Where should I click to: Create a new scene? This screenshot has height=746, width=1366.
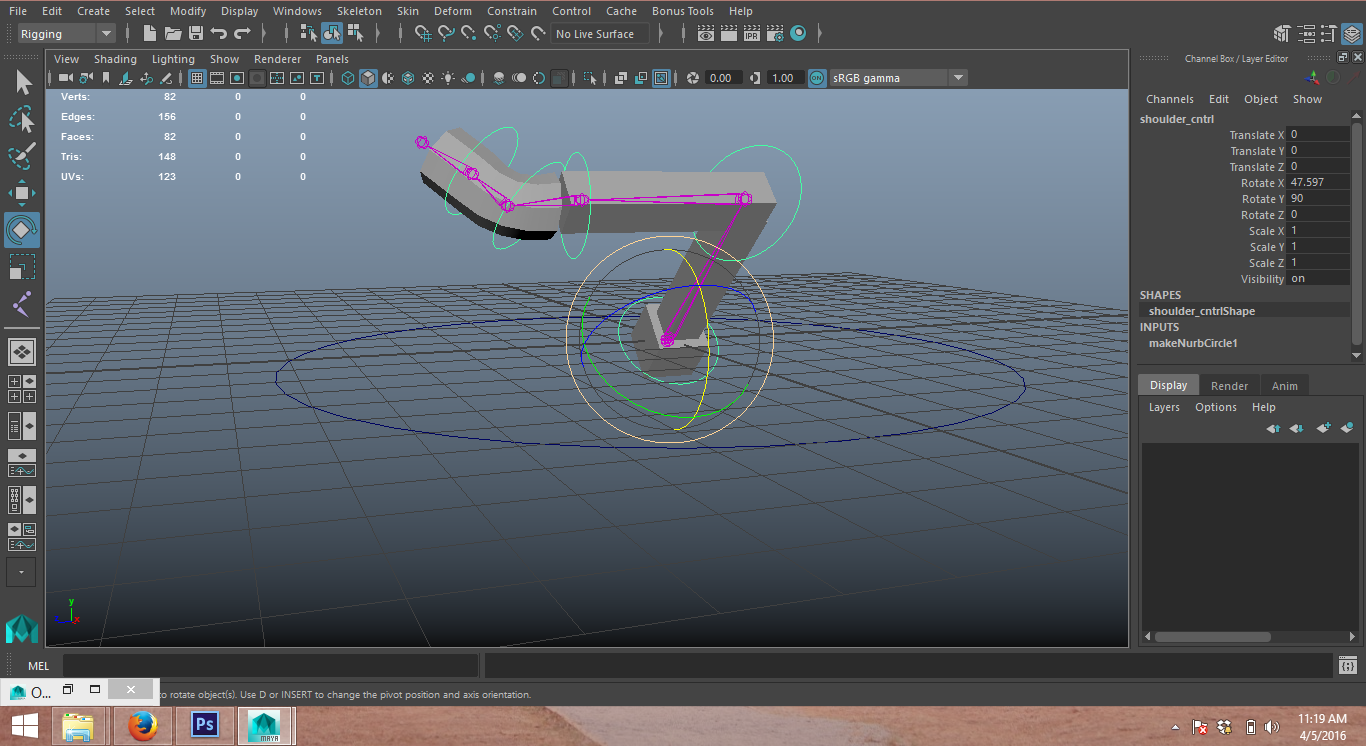point(150,33)
